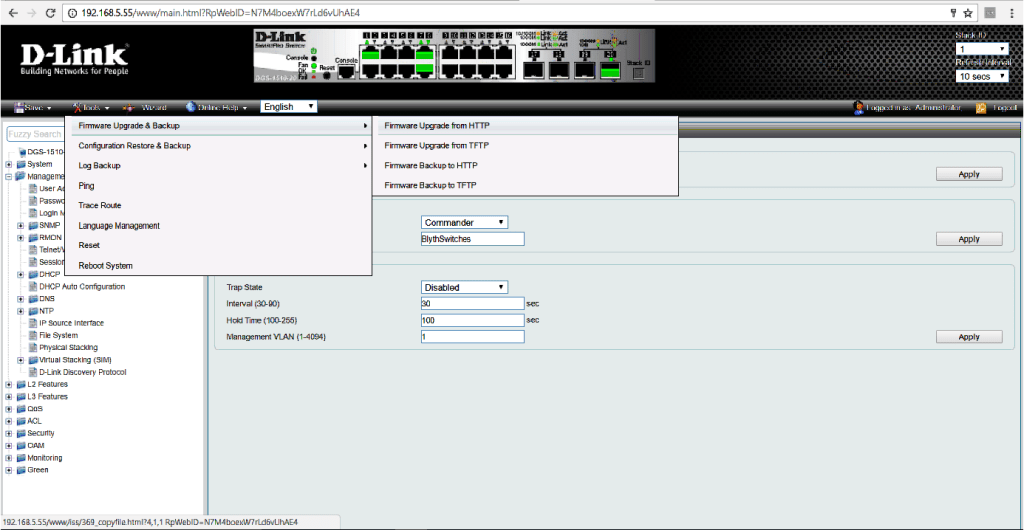Click the Online Help globe icon
The width and height of the screenshot is (1024, 530).
coord(189,107)
